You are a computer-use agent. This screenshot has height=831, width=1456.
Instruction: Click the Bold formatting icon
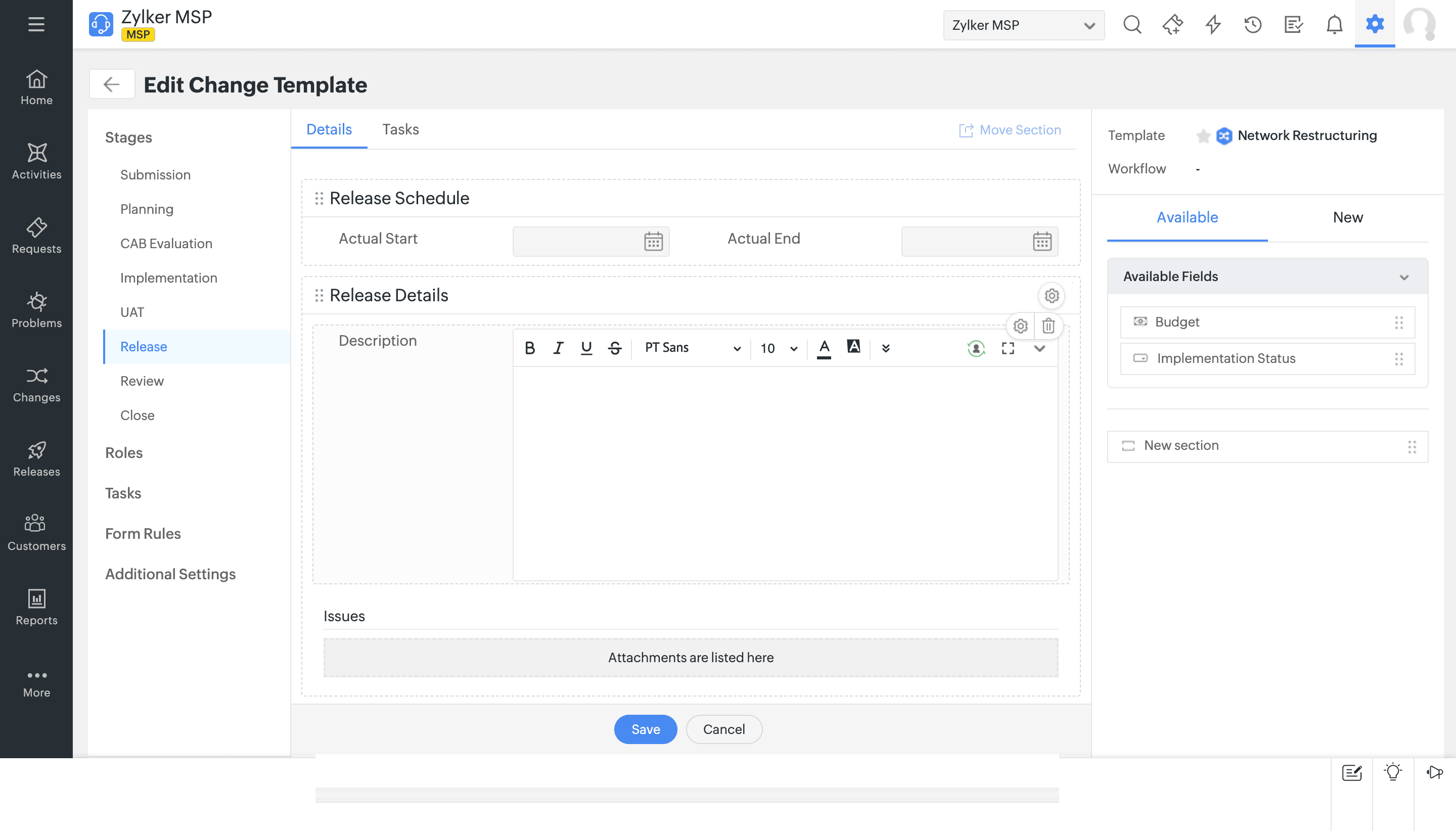coord(530,348)
